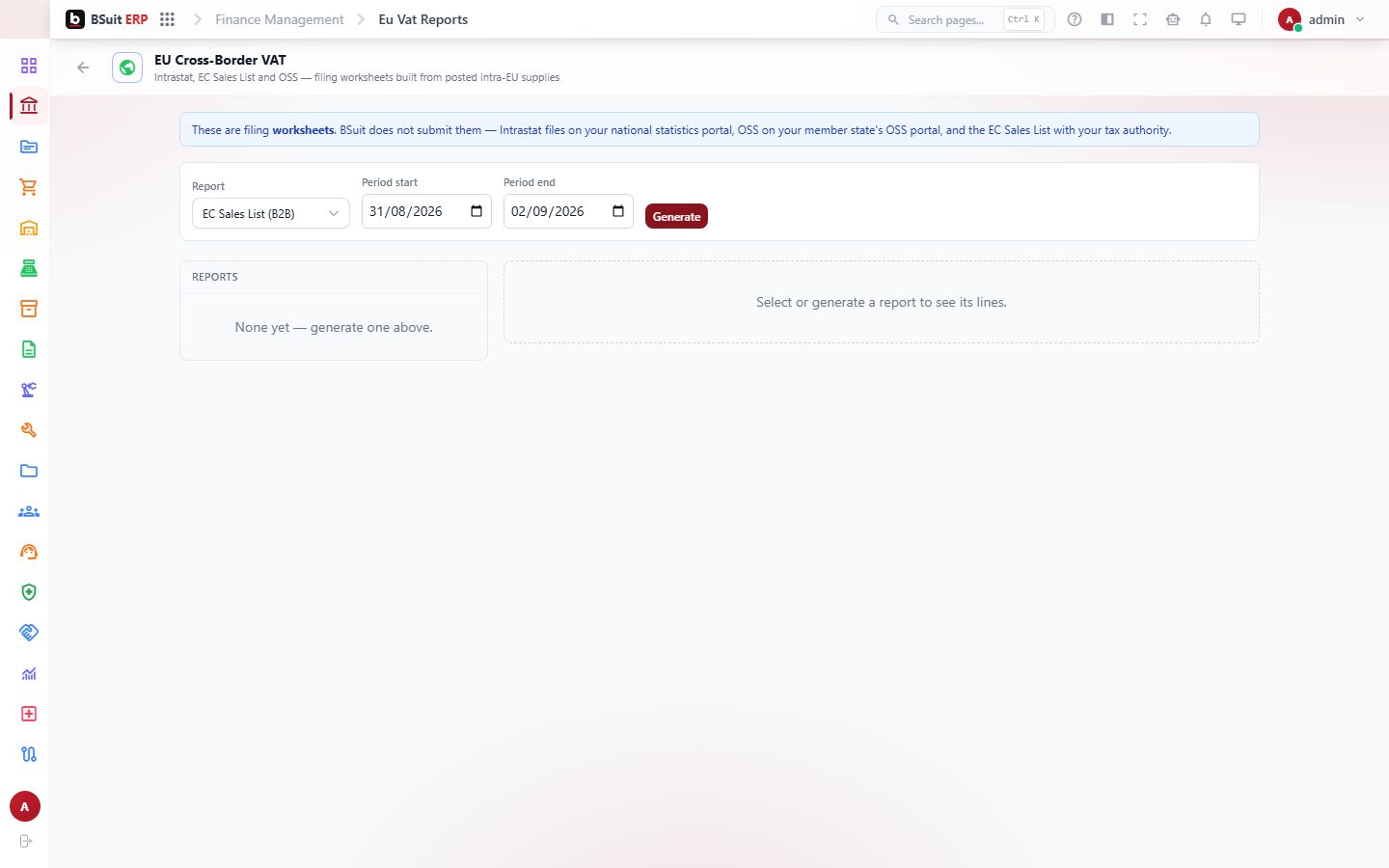
Task: Toggle fullscreen mode icon
Action: [1140, 19]
